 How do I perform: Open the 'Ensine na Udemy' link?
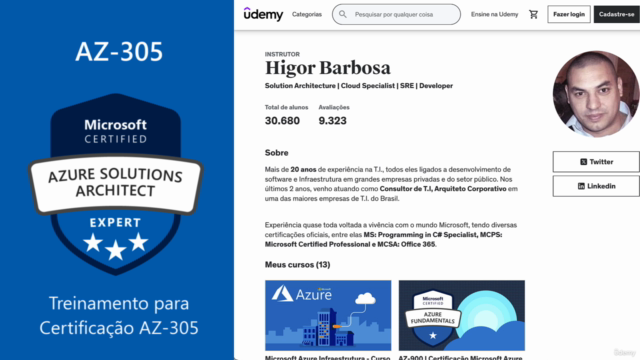click(494, 14)
